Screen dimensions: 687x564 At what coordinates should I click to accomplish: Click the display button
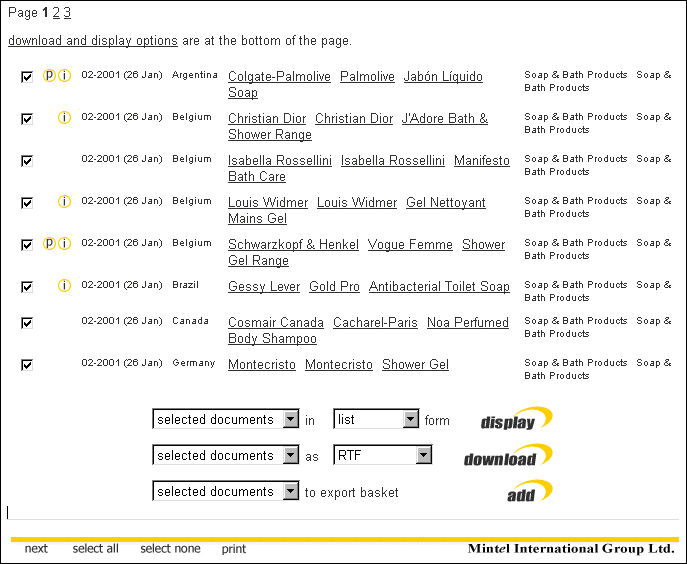[516, 419]
